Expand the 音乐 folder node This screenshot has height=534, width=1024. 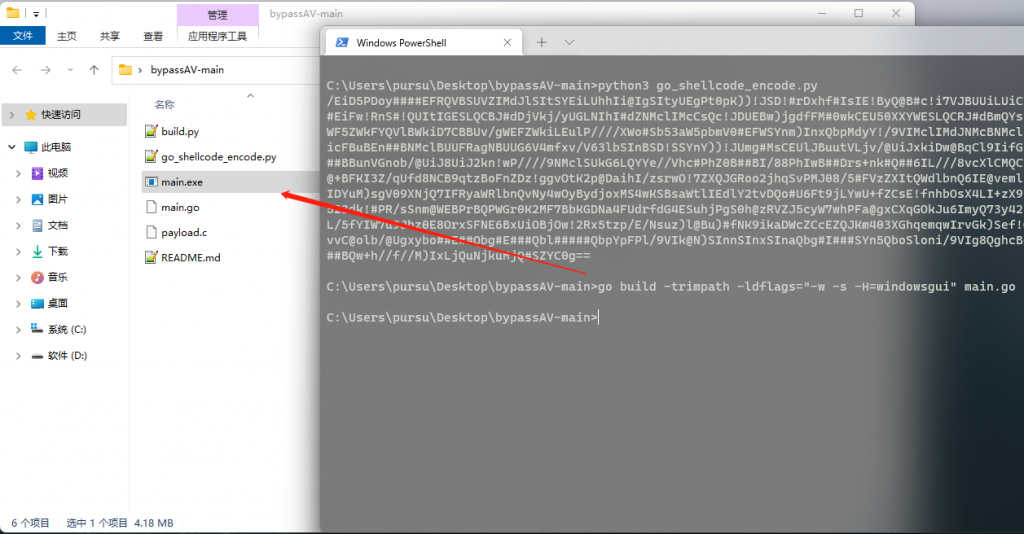[x=18, y=277]
